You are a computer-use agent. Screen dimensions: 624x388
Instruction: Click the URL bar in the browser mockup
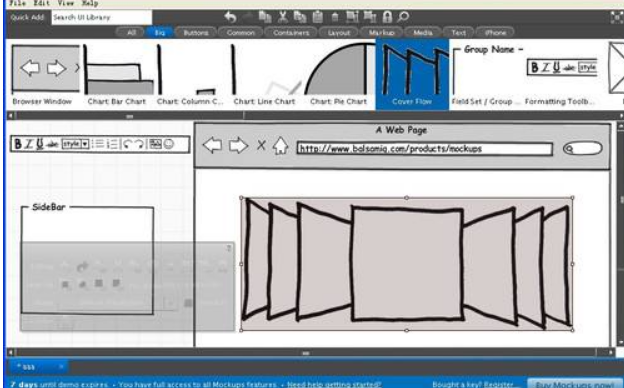click(x=425, y=148)
